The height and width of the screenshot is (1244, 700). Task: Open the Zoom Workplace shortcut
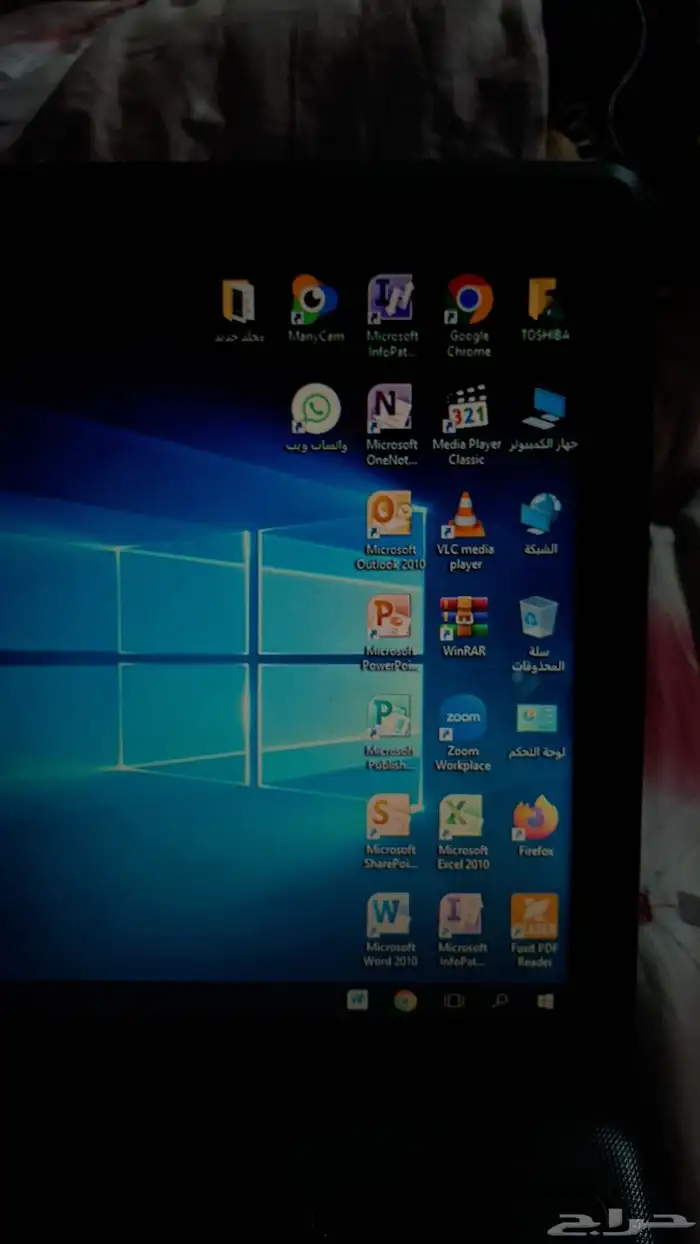tap(463, 718)
